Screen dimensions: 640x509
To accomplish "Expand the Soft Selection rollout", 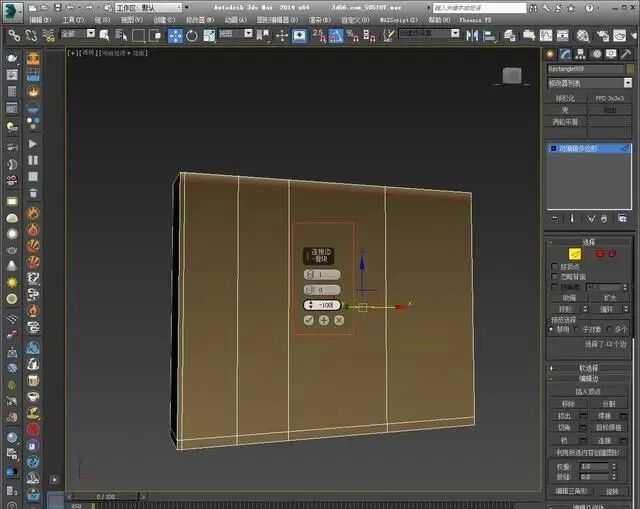I will pos(588,368).
